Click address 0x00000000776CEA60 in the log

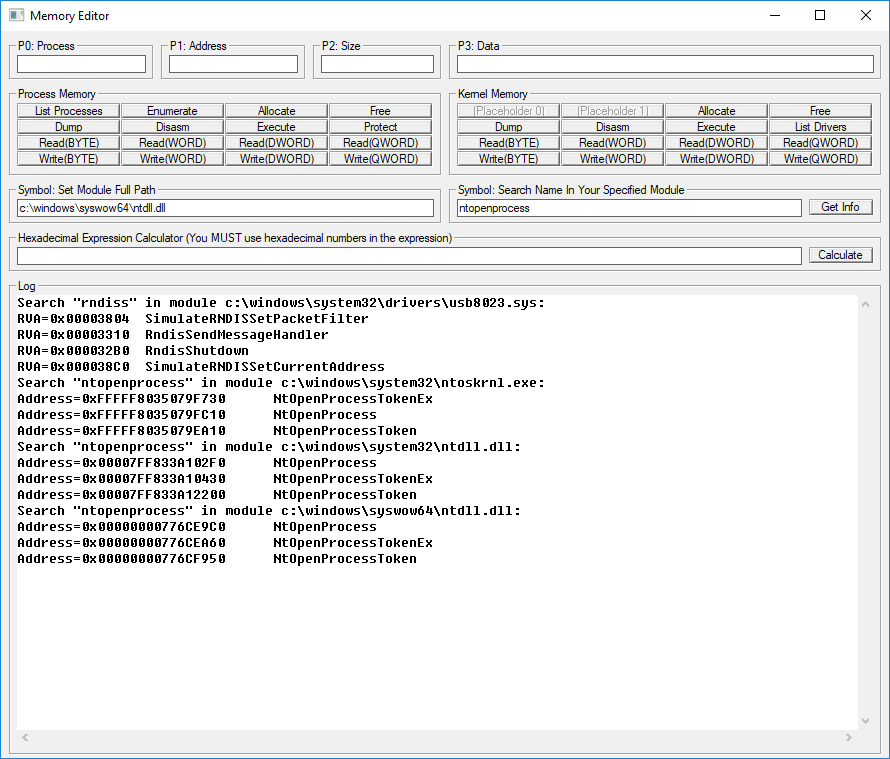154,543
